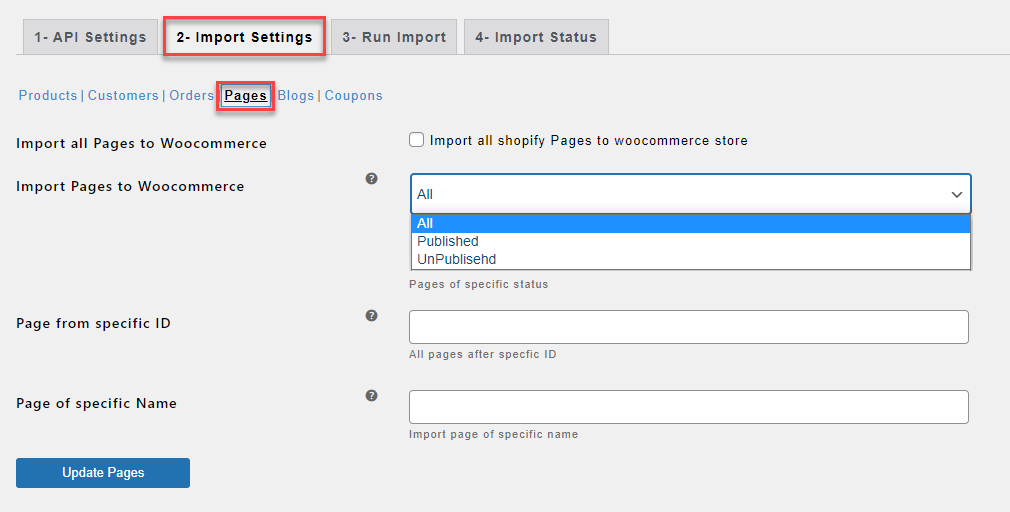Focus the Page of specific Name field
The image size is (1010, 512).
coord(689,407)
